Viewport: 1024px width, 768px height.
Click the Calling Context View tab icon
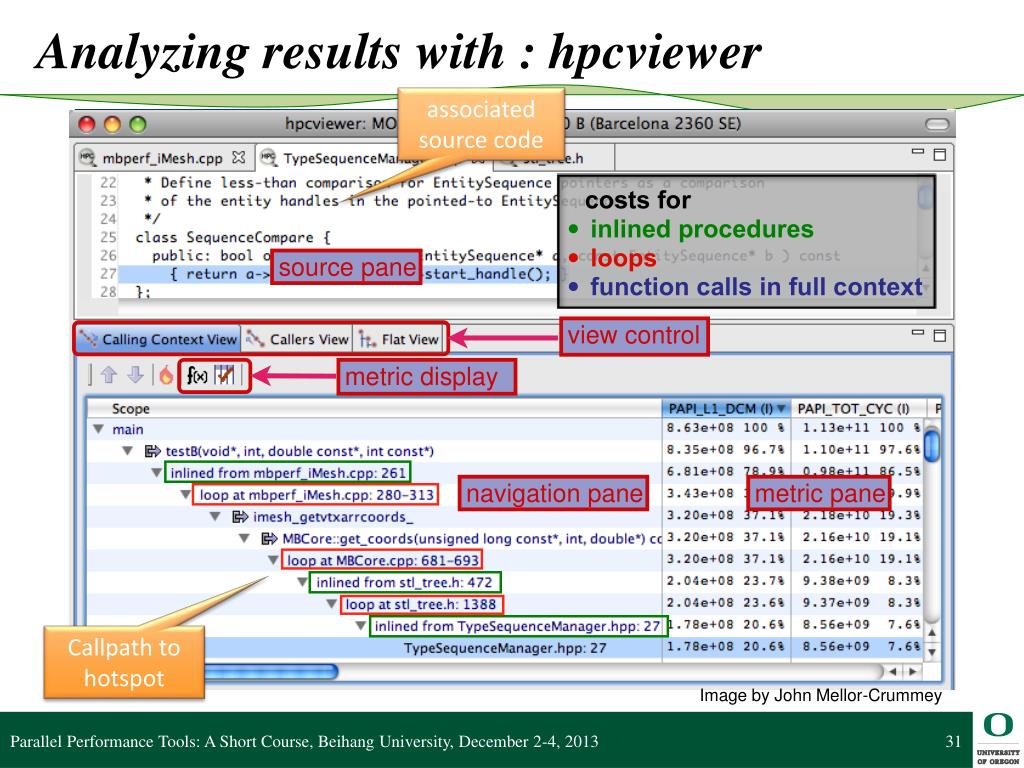[88, 339]
